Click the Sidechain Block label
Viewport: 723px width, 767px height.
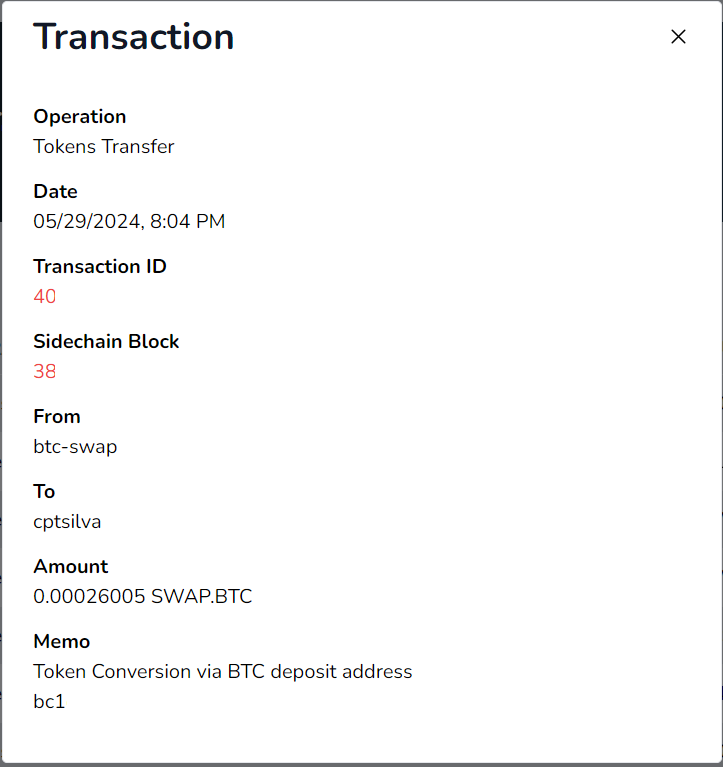pos(106,342)
